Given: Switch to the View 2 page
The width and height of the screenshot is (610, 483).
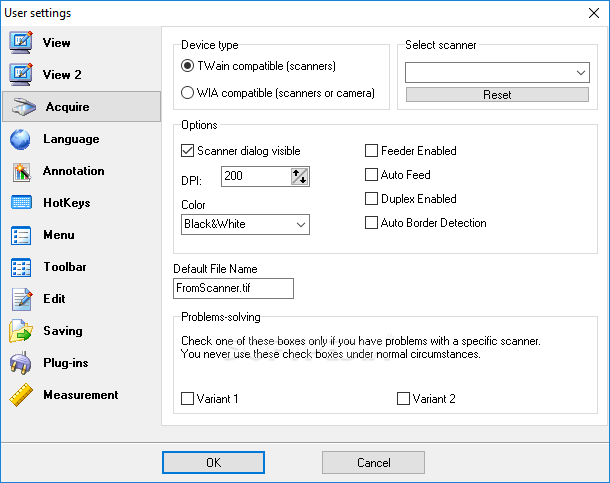Looking at the screenshot, I should (x=62, y=75).
